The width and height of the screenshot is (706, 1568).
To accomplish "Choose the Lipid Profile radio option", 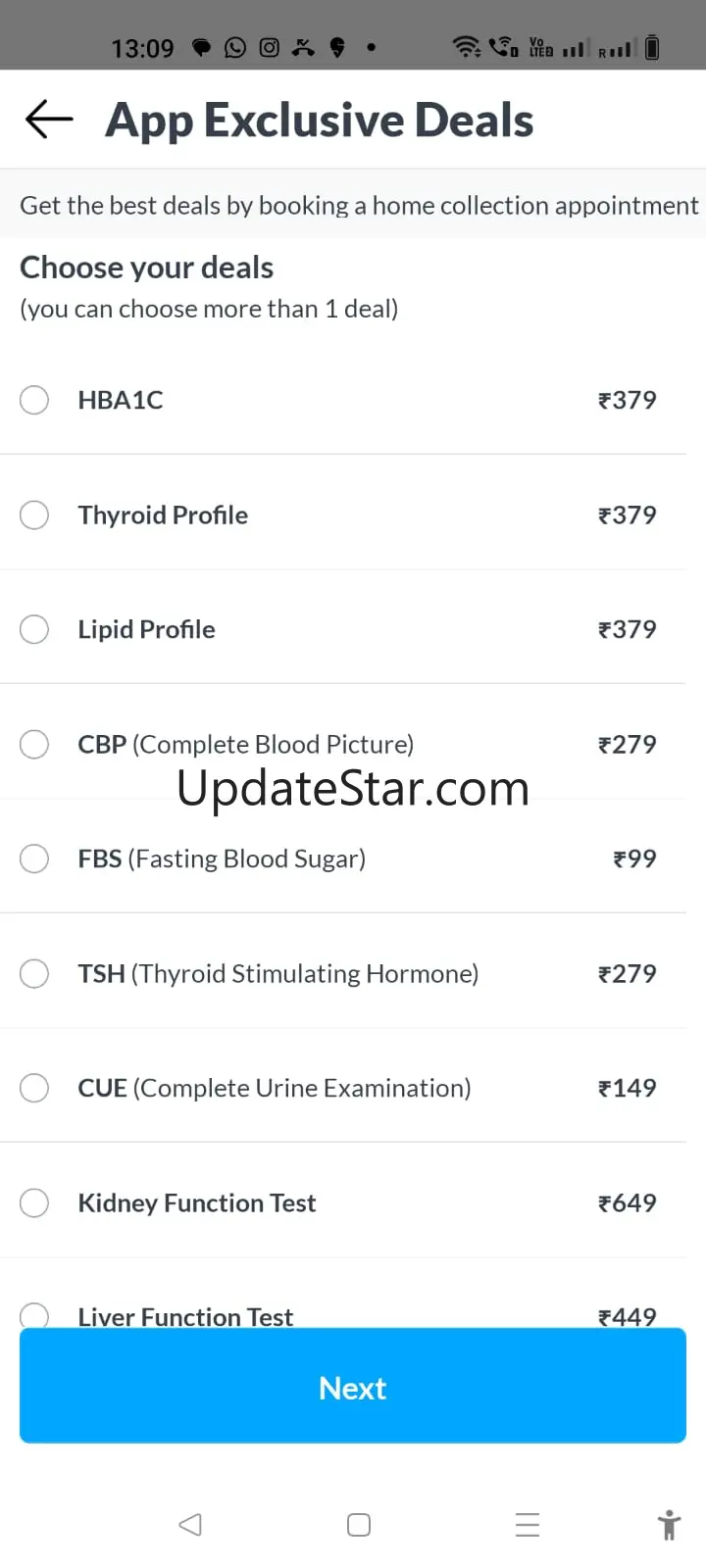I will (x=34, y=629).
